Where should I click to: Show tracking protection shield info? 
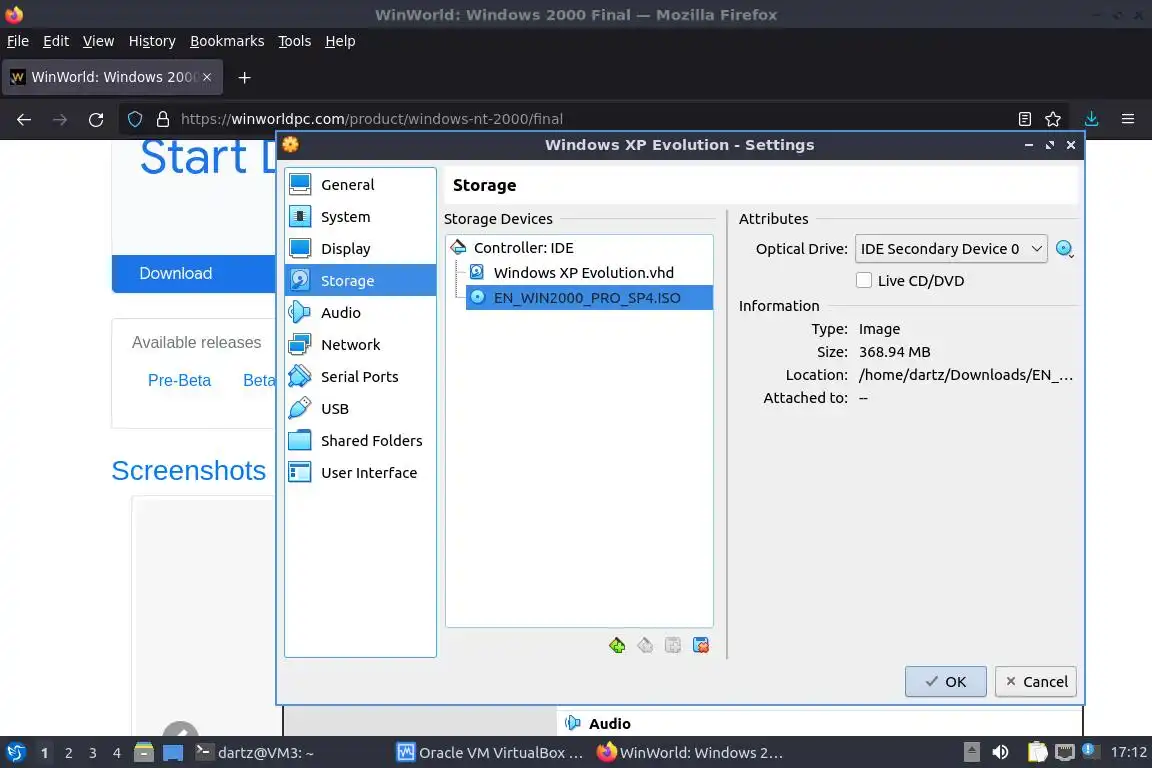135,119
